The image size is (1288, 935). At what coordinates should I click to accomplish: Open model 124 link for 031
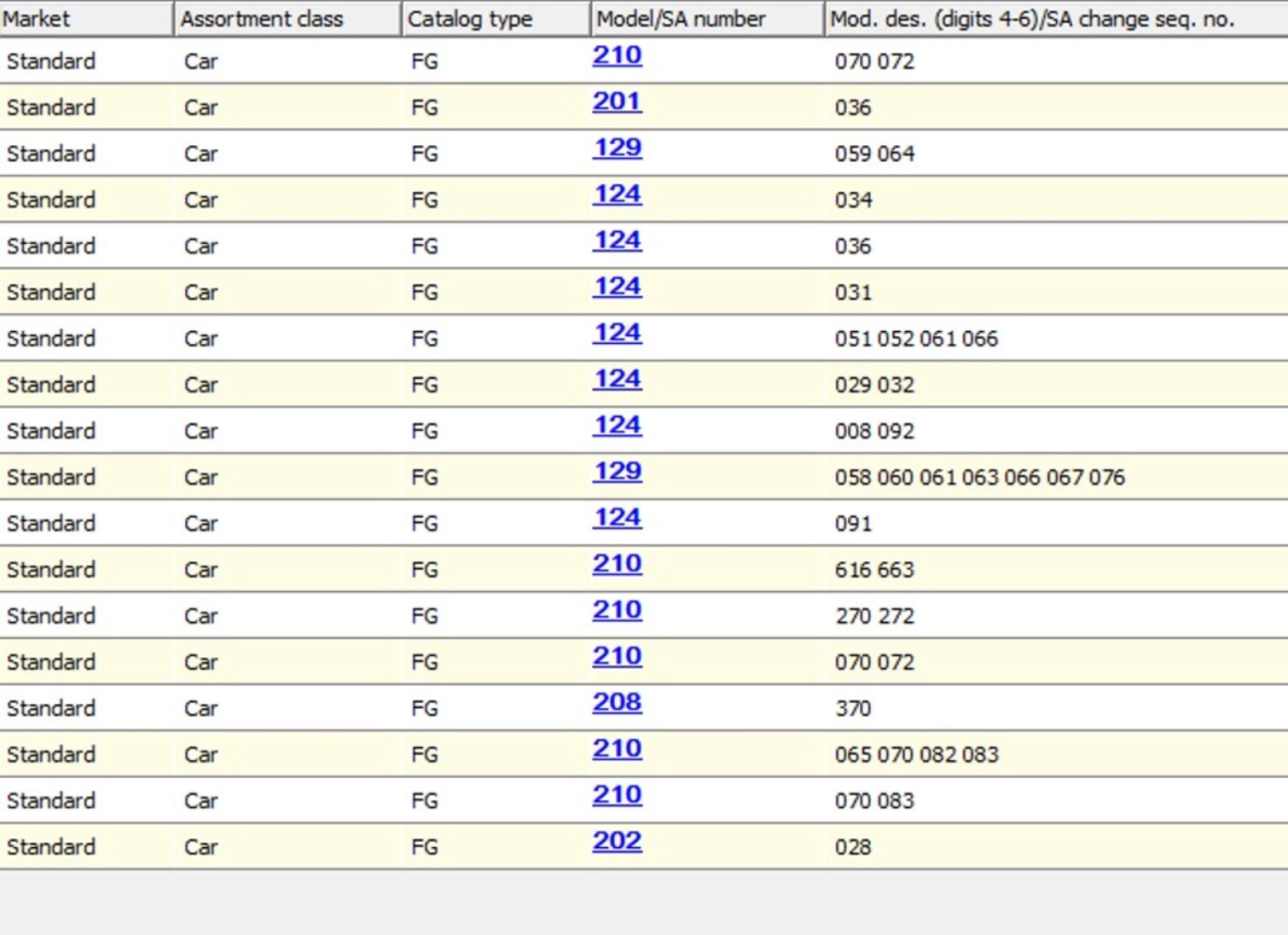(x=617, y=286)
